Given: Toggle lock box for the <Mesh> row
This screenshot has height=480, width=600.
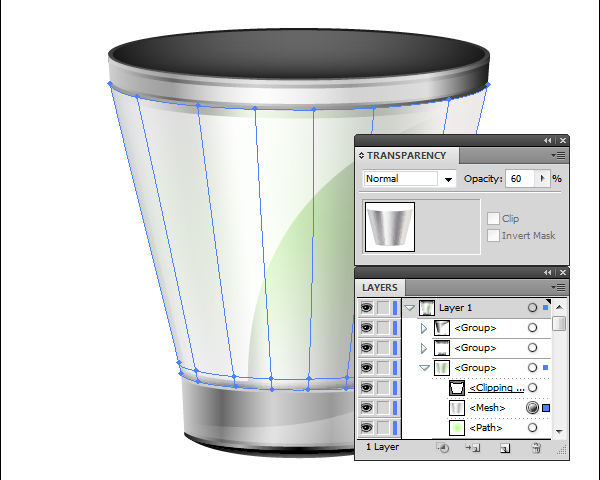Looking at the screenshot, I should [383, 408].
